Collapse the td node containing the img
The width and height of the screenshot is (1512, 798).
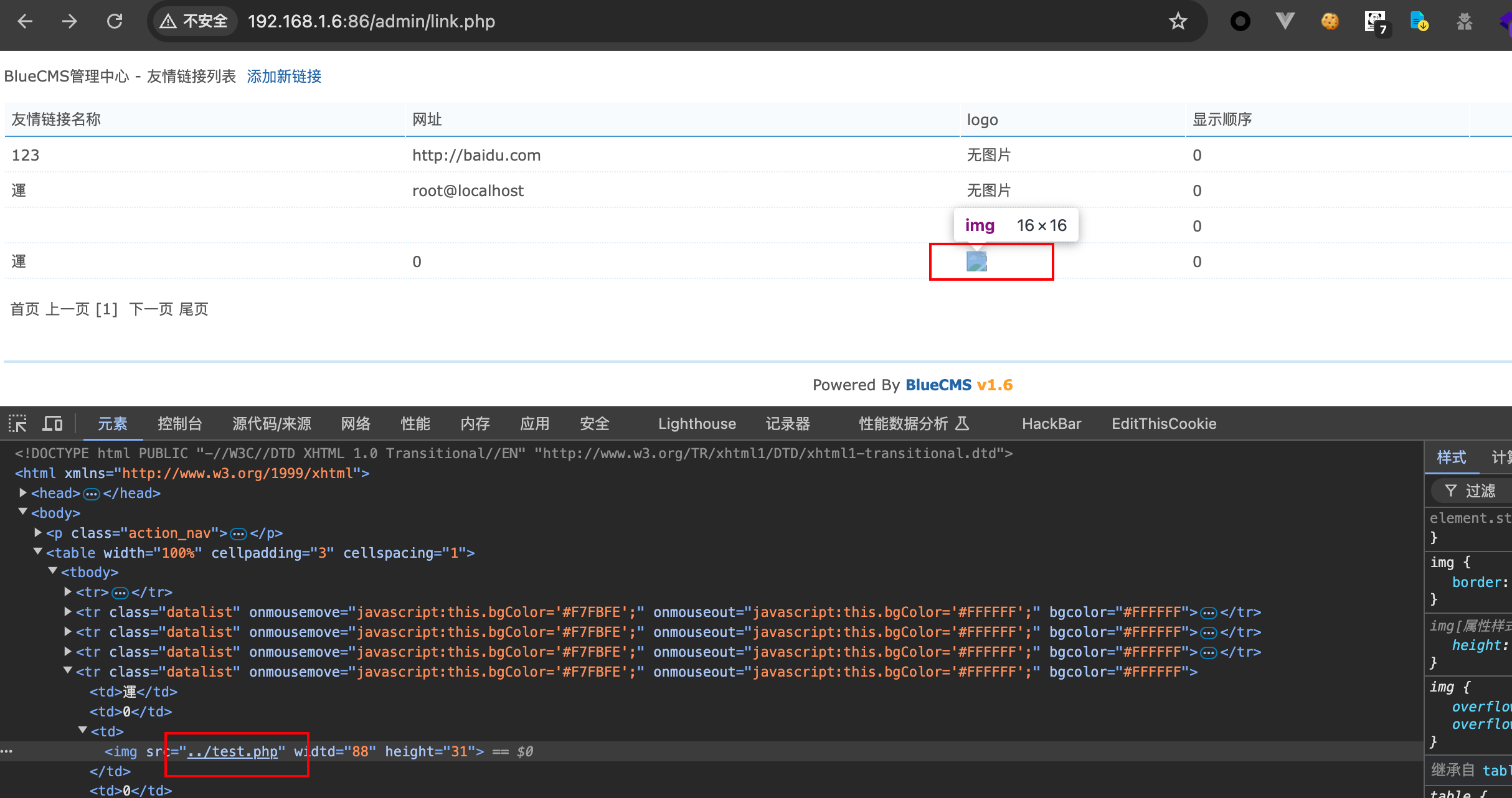pos(83,731)
